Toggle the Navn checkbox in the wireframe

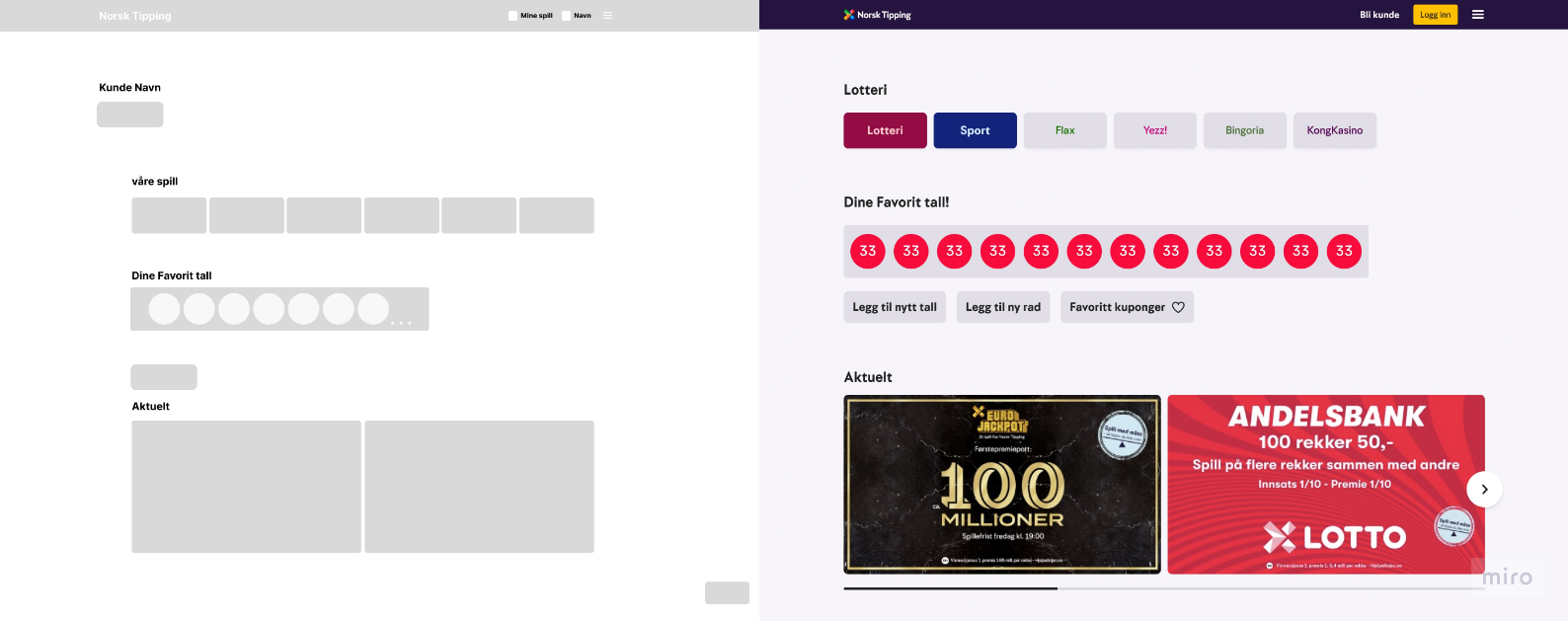566,16
